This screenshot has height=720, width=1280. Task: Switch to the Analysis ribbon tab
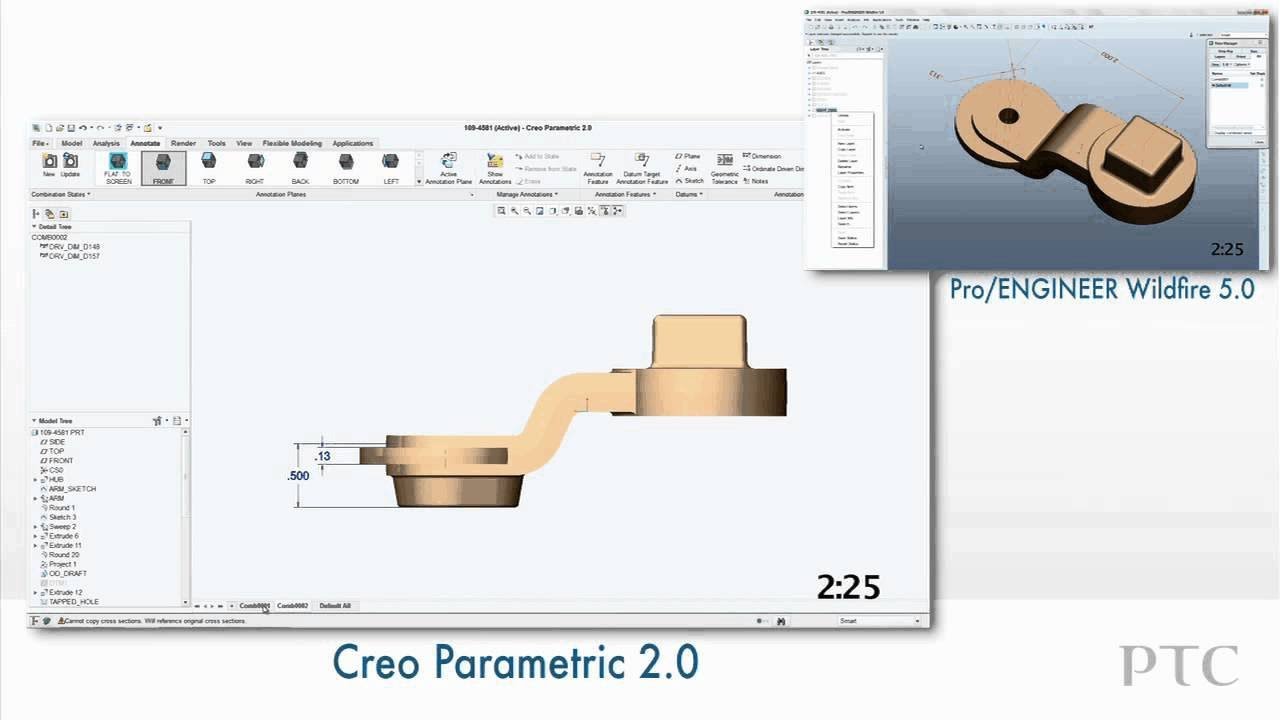tap(106, 143)
